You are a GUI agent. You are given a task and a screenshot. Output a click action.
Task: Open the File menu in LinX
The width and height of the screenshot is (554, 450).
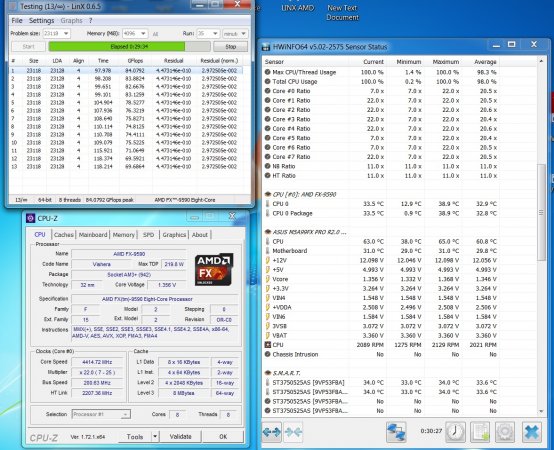pos(17,20)
